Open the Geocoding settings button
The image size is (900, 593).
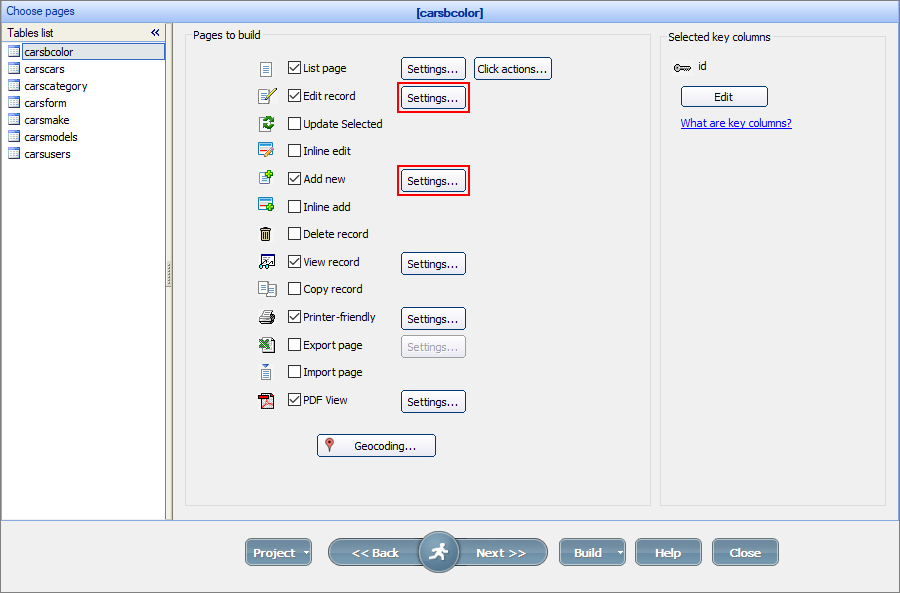pyautogui.click(x=376, y=446)
